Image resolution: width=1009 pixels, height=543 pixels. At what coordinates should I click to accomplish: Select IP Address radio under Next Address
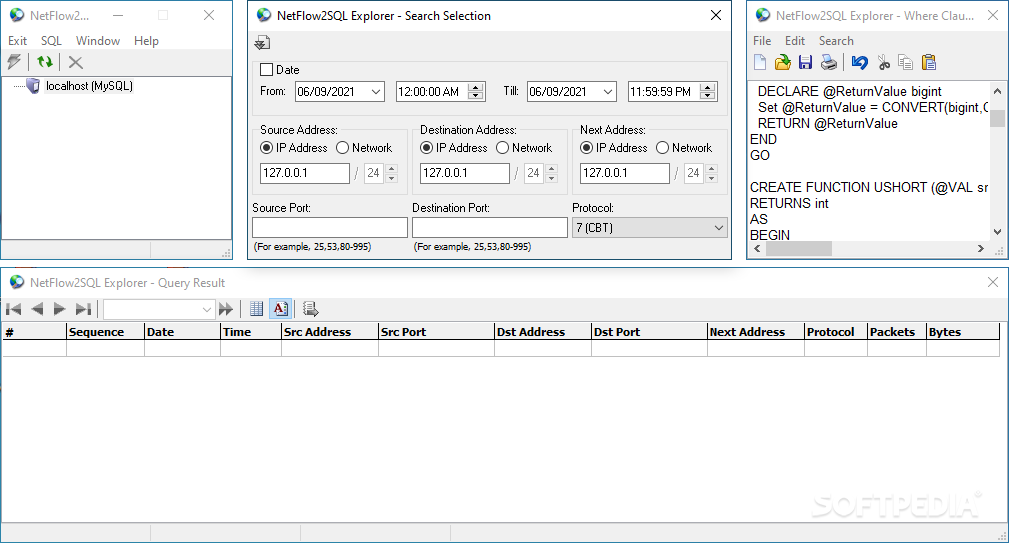[586, 148]
